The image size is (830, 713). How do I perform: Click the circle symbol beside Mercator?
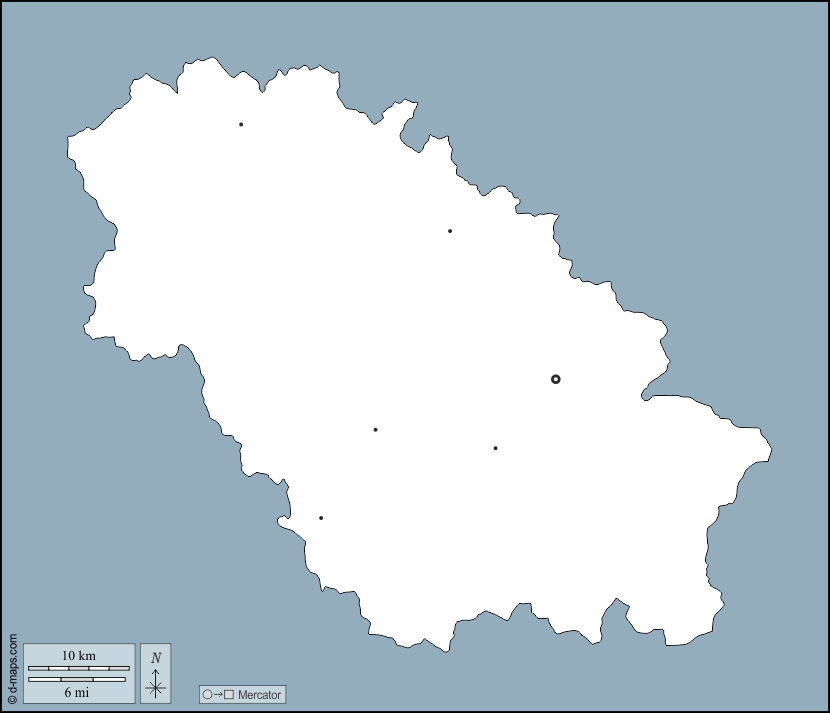tap(208, 694)
